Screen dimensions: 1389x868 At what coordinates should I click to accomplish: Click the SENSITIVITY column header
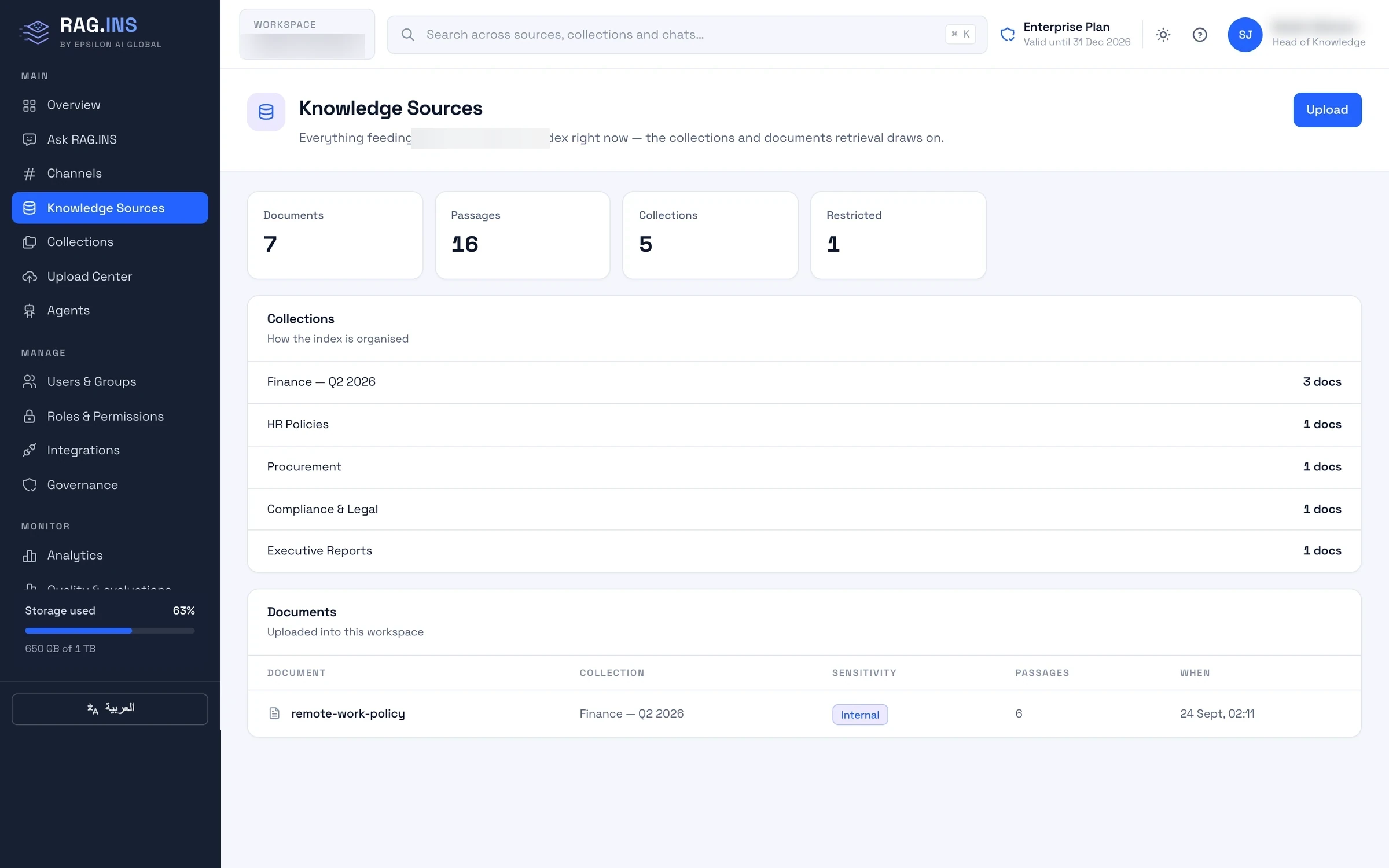(864, 673)
